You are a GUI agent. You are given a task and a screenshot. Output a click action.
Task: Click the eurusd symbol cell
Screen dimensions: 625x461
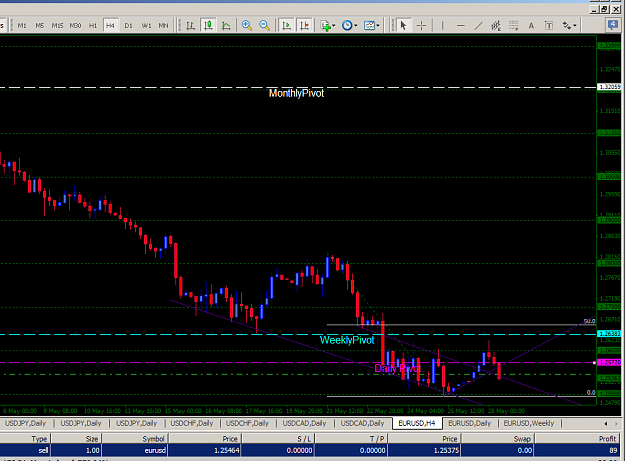tap(135, 450)
